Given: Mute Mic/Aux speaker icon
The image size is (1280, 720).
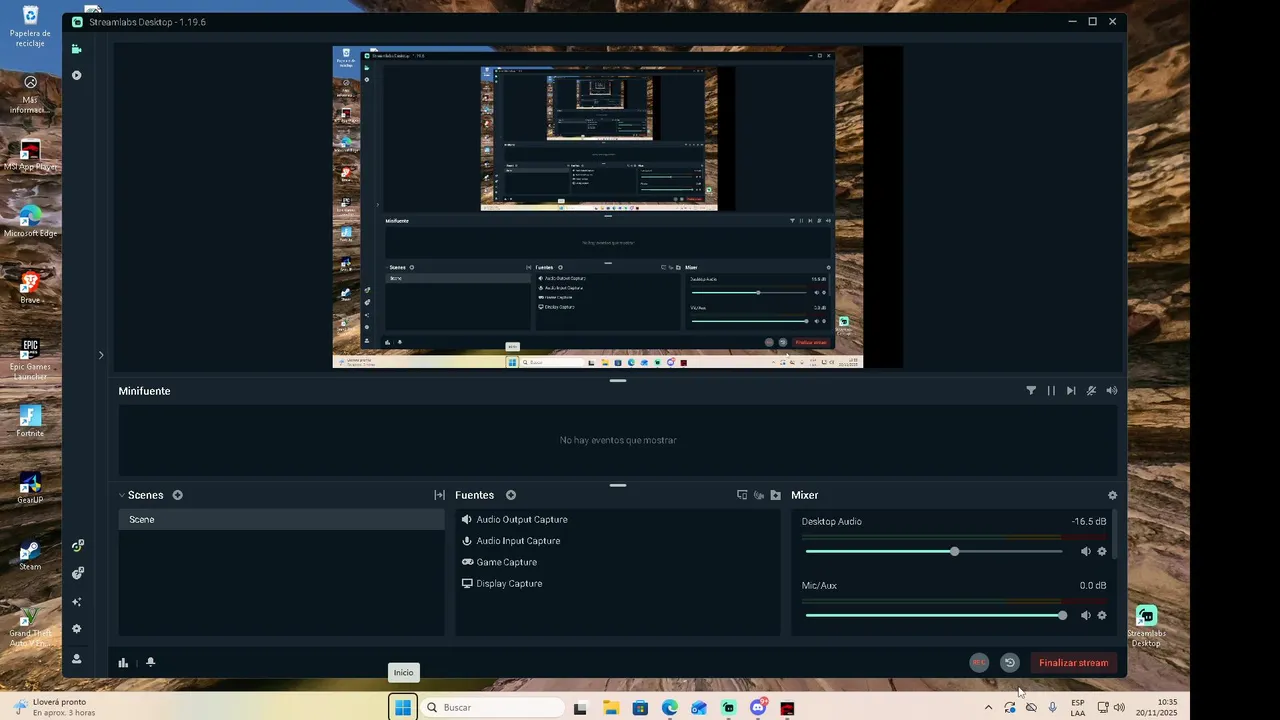Looking at the screenshot, I should tap(1085, 615).
